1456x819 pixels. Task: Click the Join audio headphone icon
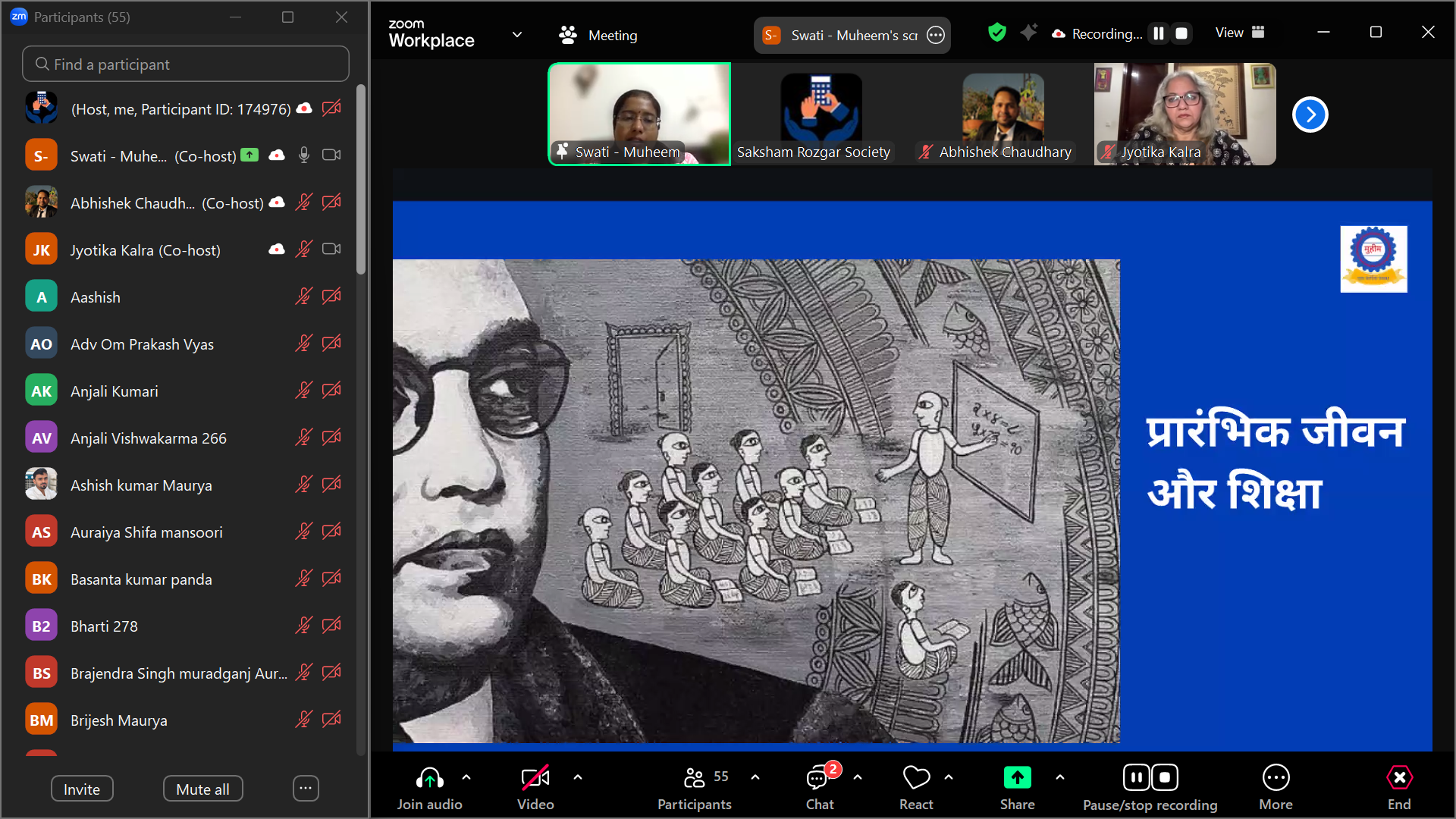429,778
